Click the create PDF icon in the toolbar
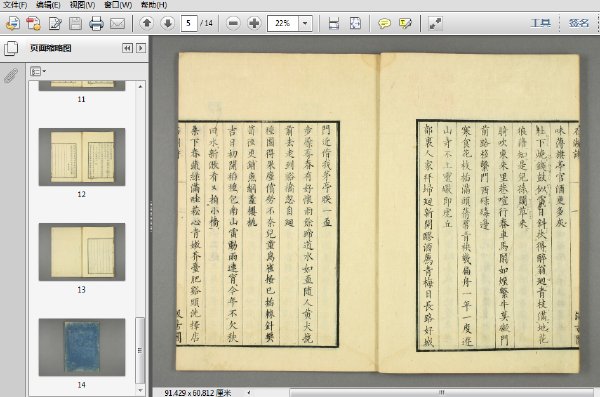Image resolution: width=600 pixels, height=397 pixels. click(34, 23)
